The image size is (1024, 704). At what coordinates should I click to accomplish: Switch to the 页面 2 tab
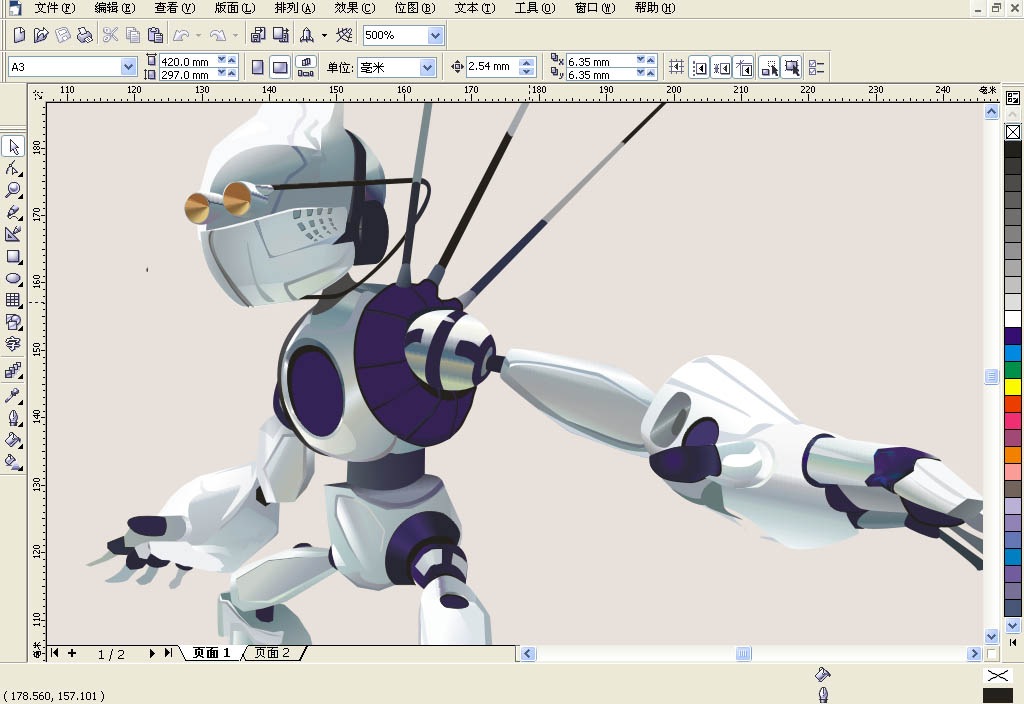coord(272,653)
